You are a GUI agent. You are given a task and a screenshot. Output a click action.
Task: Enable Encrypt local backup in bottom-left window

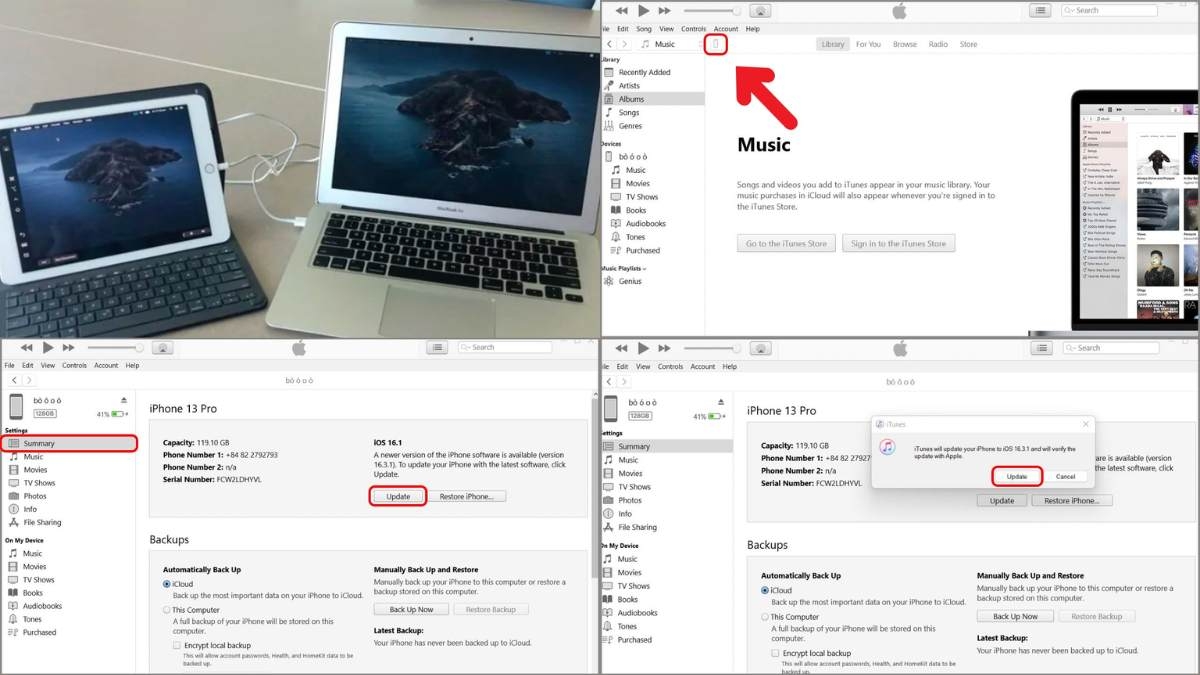tap(177, 646)
